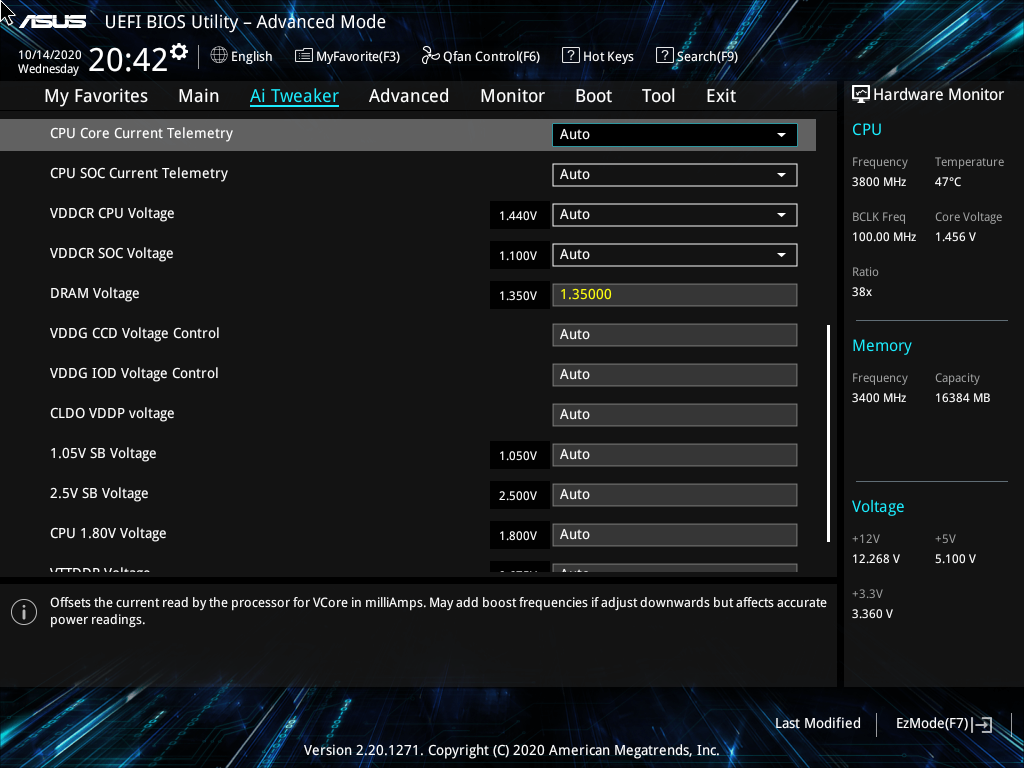
Task: Switch to Main tab
Action: point(199,96)
